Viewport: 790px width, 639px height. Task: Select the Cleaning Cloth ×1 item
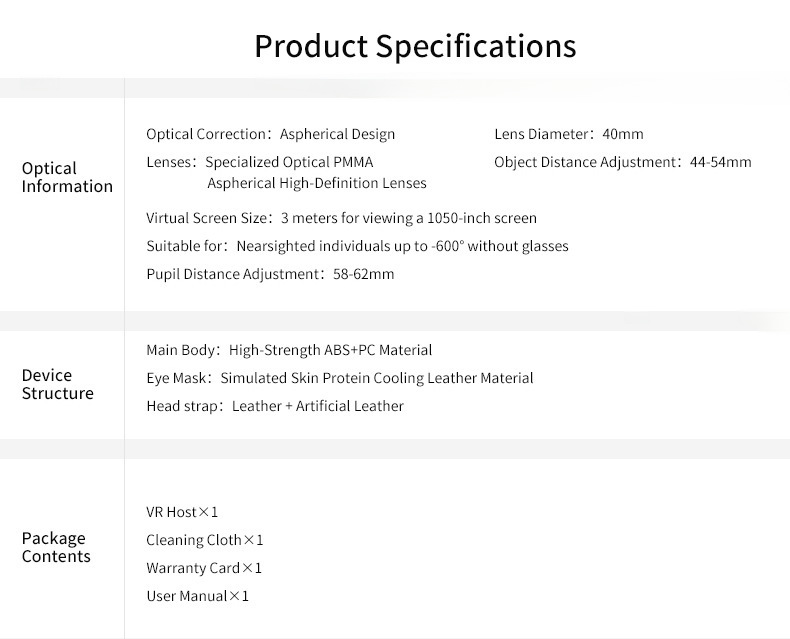point(205,540)
